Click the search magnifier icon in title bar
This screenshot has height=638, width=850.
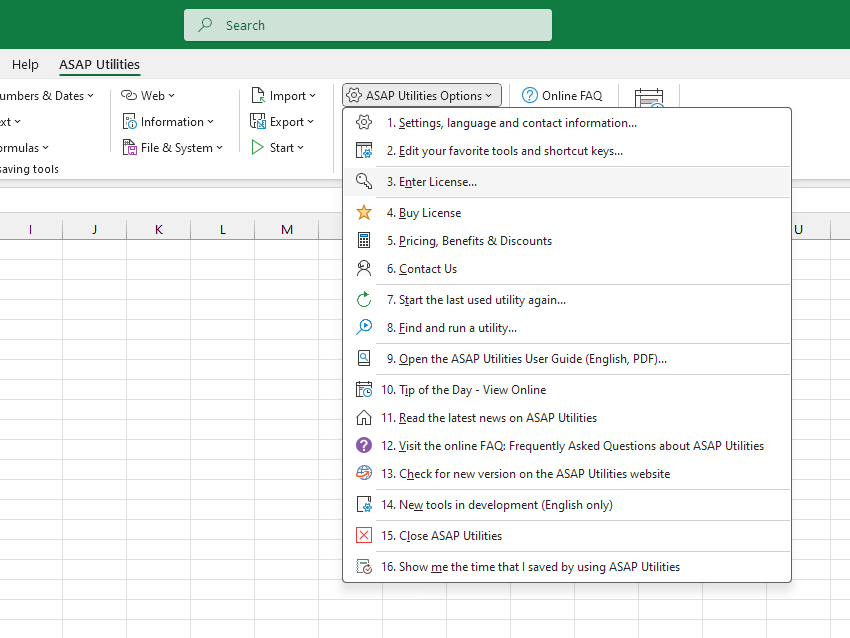click(x=205, y=24)
